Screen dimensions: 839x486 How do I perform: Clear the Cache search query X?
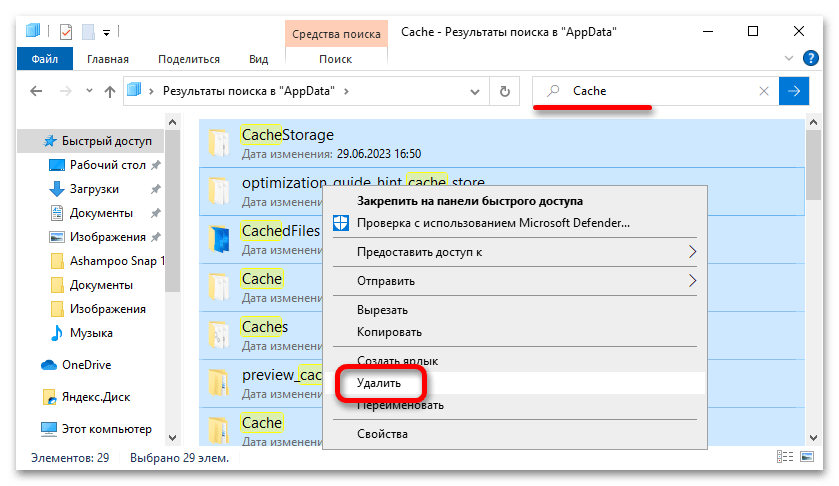pos(764,91)
